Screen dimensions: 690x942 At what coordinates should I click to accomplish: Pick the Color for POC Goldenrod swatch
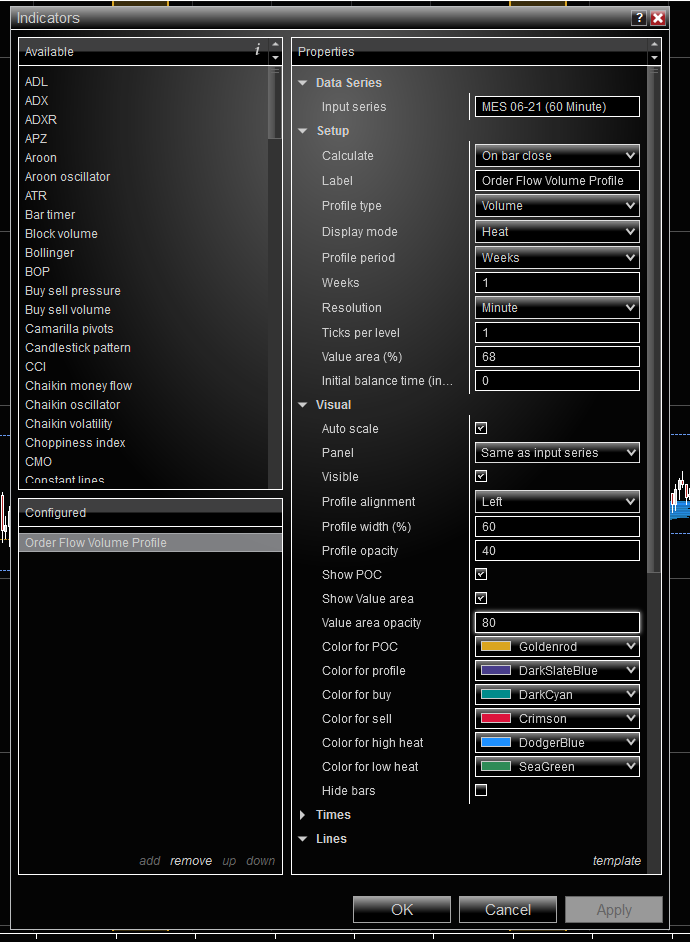click(x=496, y=646)
